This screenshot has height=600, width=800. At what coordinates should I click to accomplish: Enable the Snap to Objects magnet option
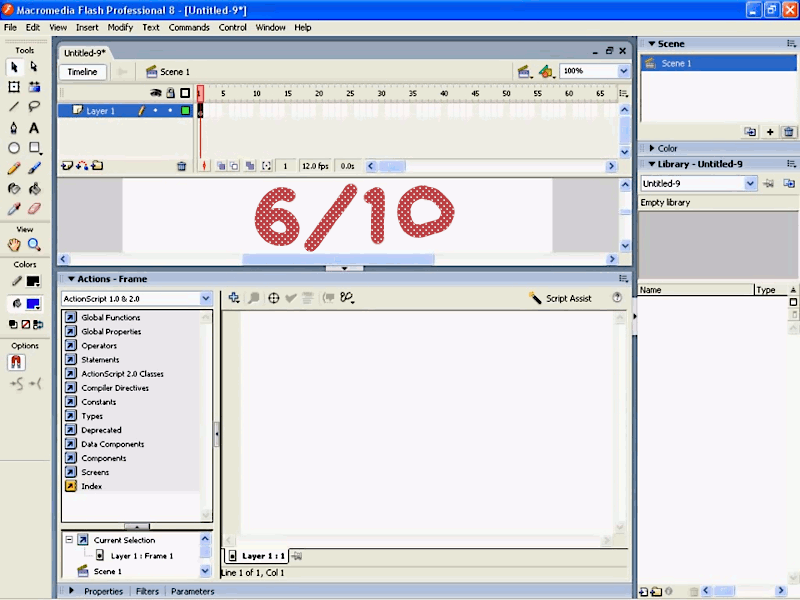[16, 362]
